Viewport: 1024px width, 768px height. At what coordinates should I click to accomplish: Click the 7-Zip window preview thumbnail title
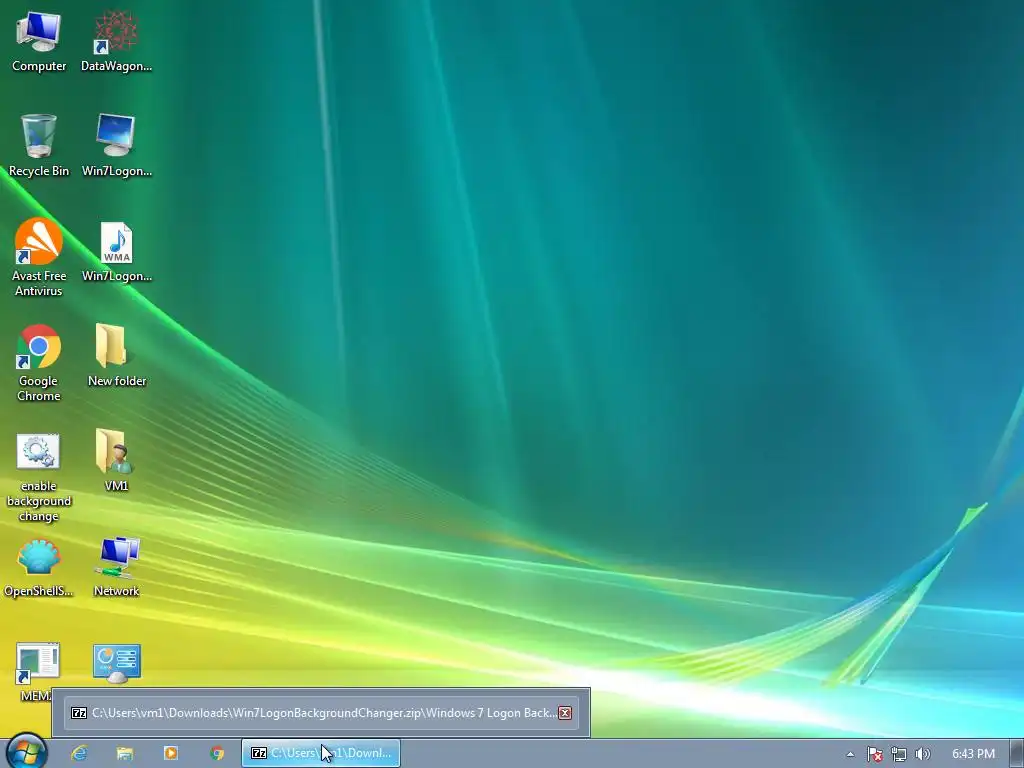[x=325, y=712]
